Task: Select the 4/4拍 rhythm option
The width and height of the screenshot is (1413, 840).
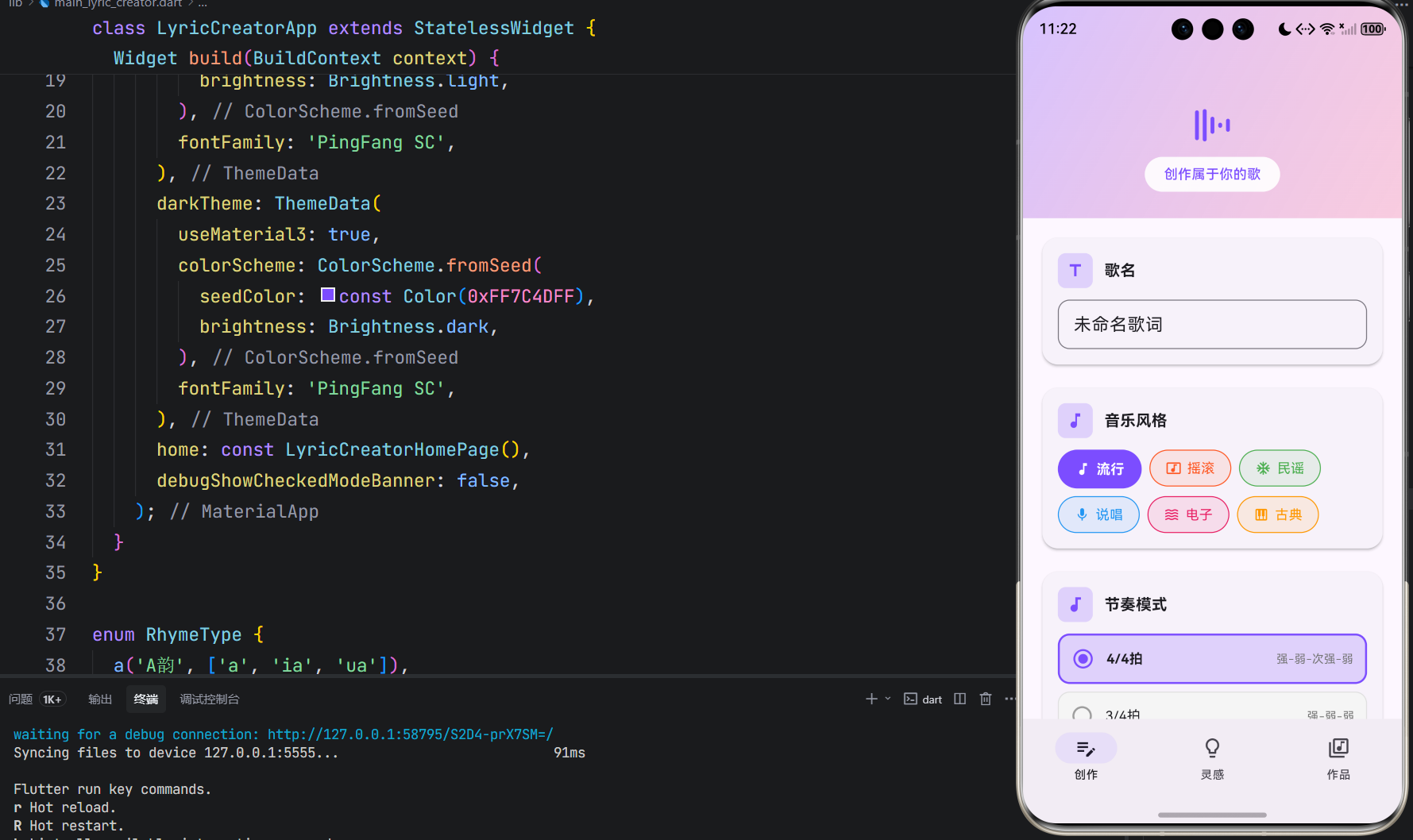Action: coord(1212,658)
